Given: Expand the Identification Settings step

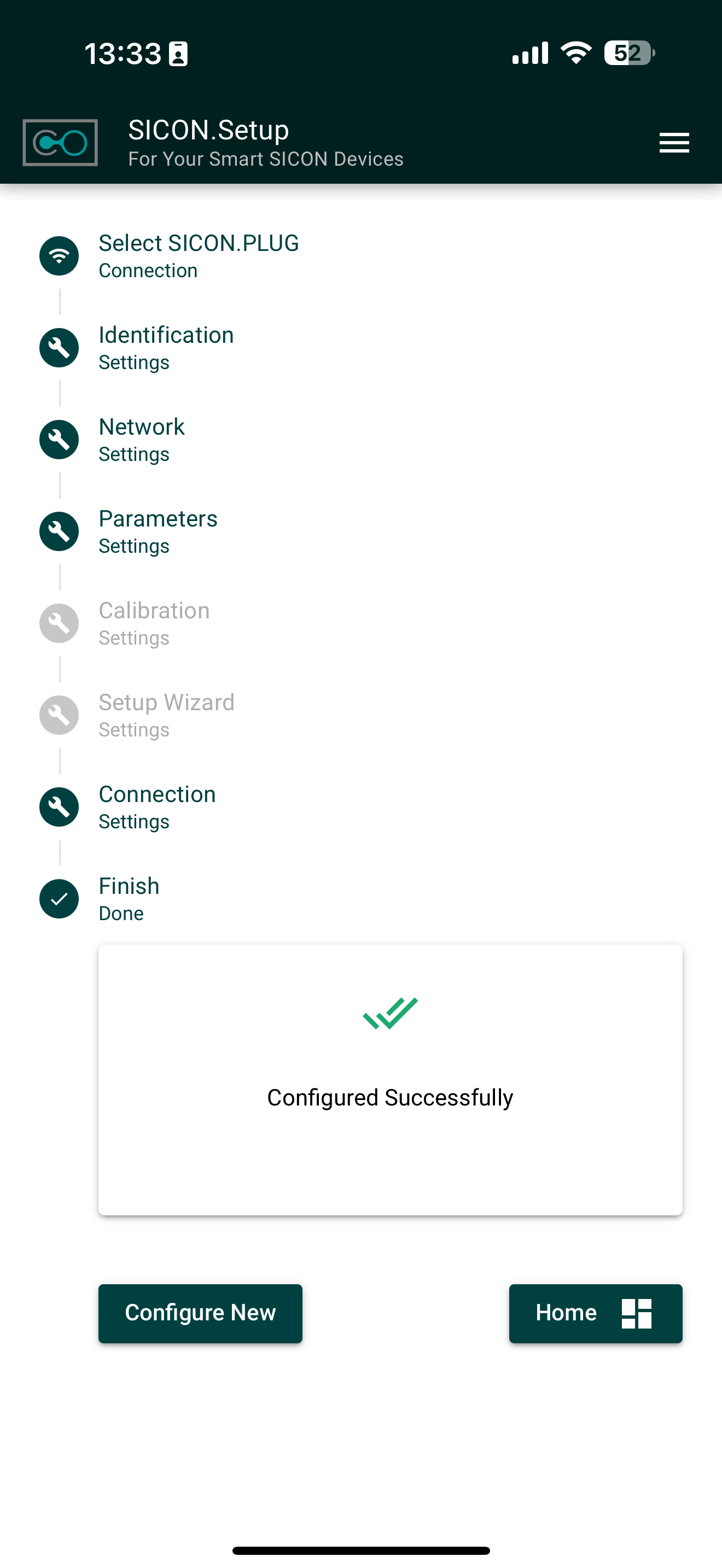Looking at the screenshot, I should click(166, 348).
